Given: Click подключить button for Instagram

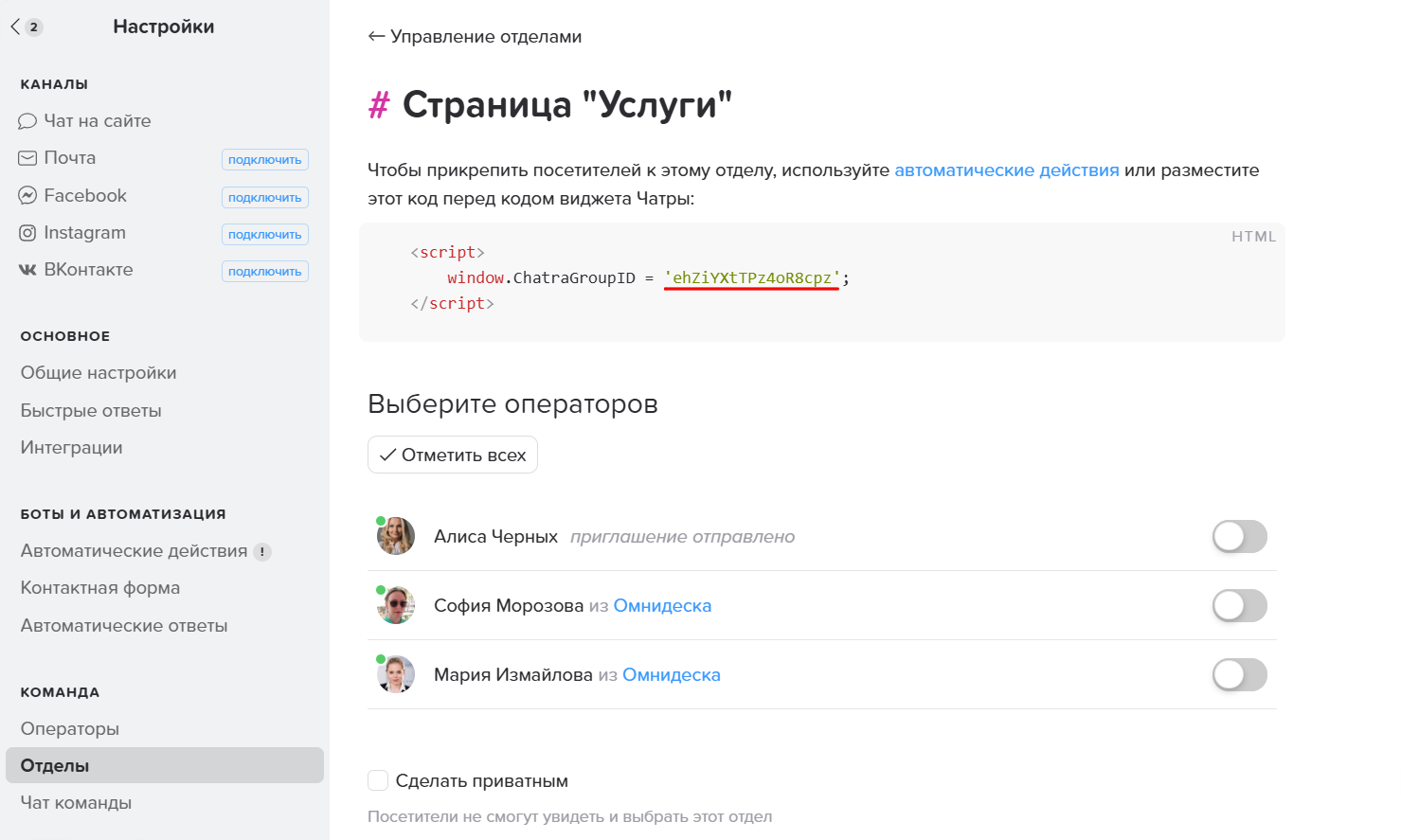Looking at the screenshot, I should tap(265, 234).
